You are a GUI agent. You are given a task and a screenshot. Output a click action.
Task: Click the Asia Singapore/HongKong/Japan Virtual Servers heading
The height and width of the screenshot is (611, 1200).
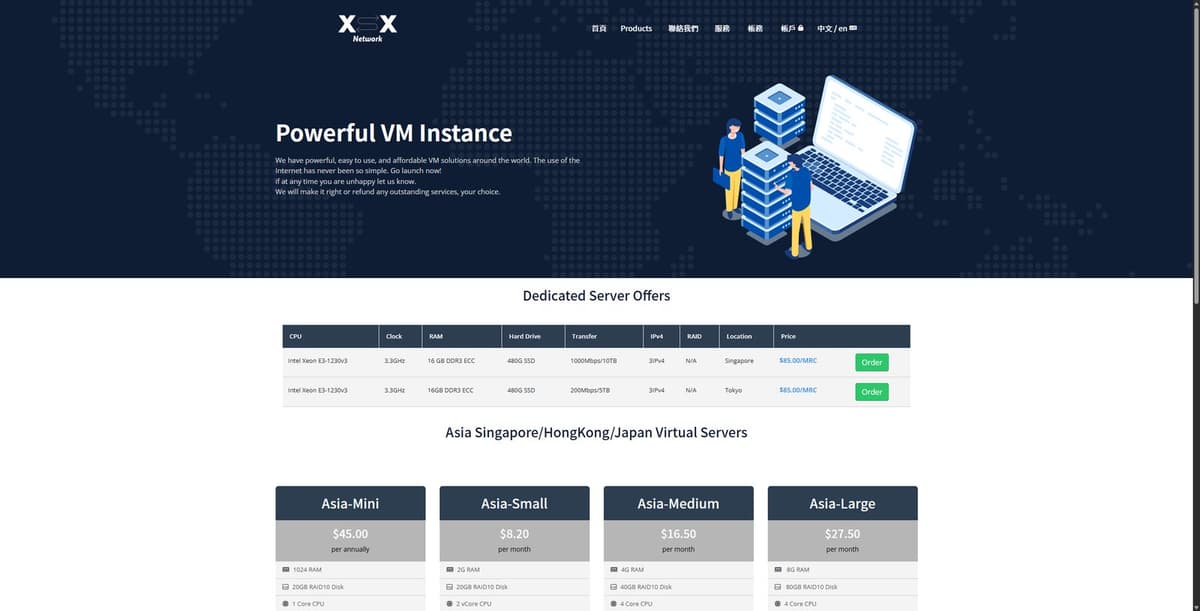(596, 433)
